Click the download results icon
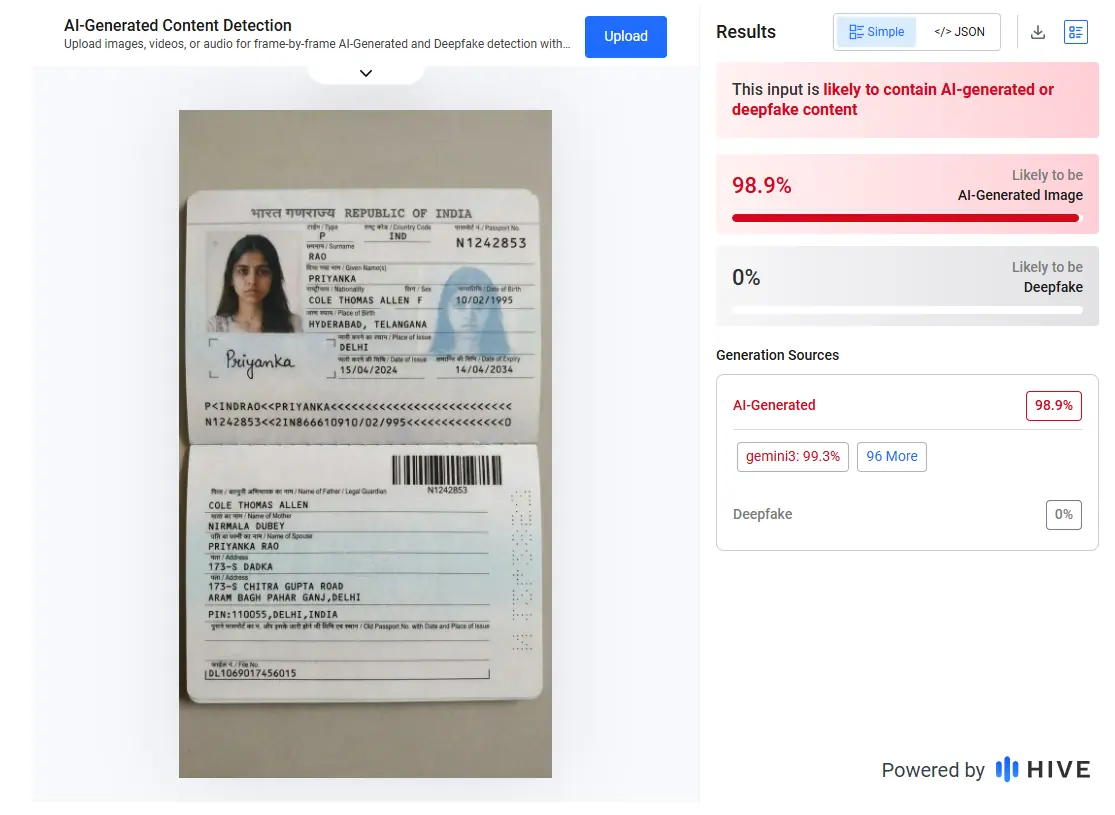Viewport: 1115px width, 815px height. pyautogui.click(x=1037, y=32)
